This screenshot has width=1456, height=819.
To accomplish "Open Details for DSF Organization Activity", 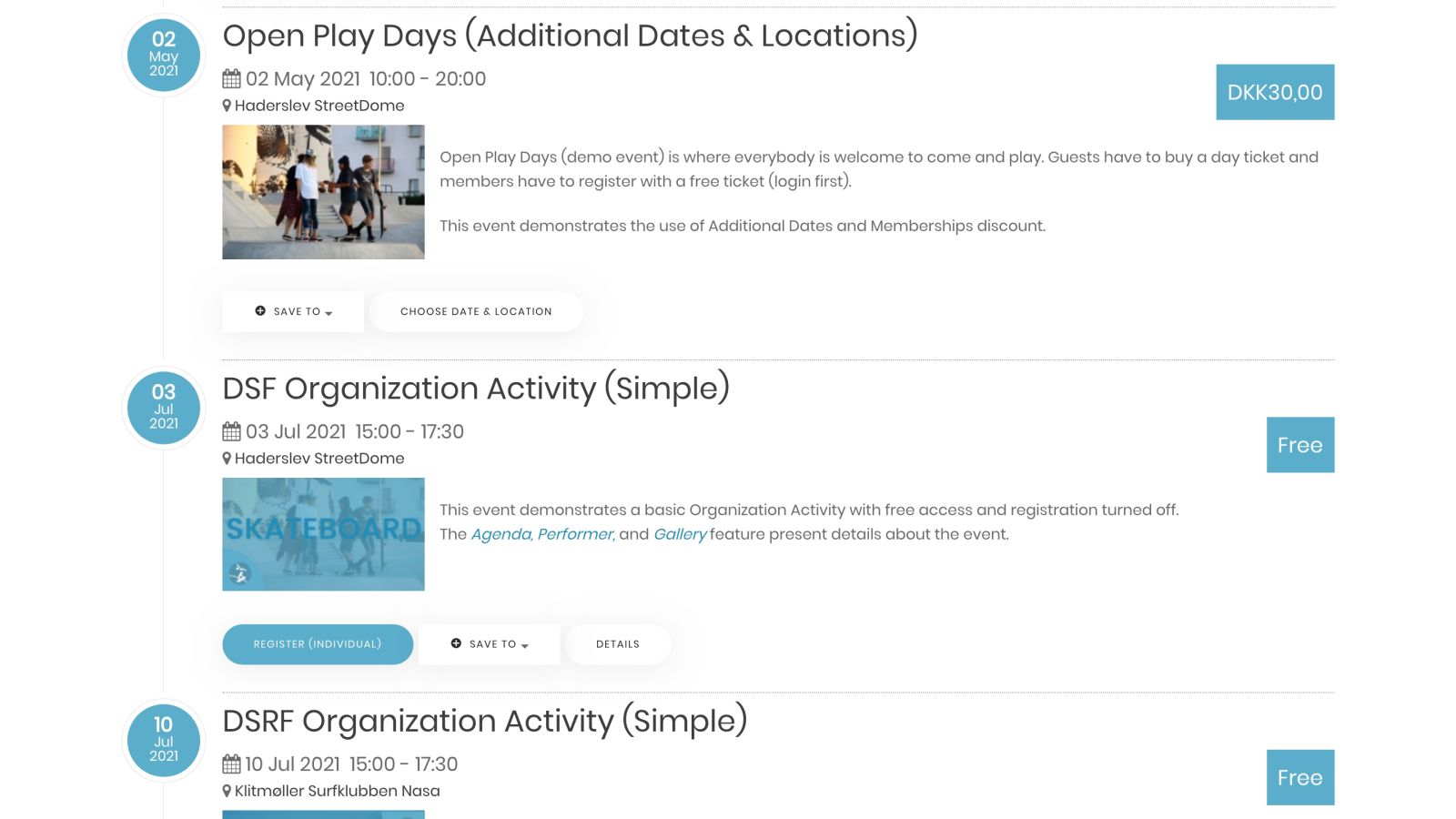I will click(618, 644).
